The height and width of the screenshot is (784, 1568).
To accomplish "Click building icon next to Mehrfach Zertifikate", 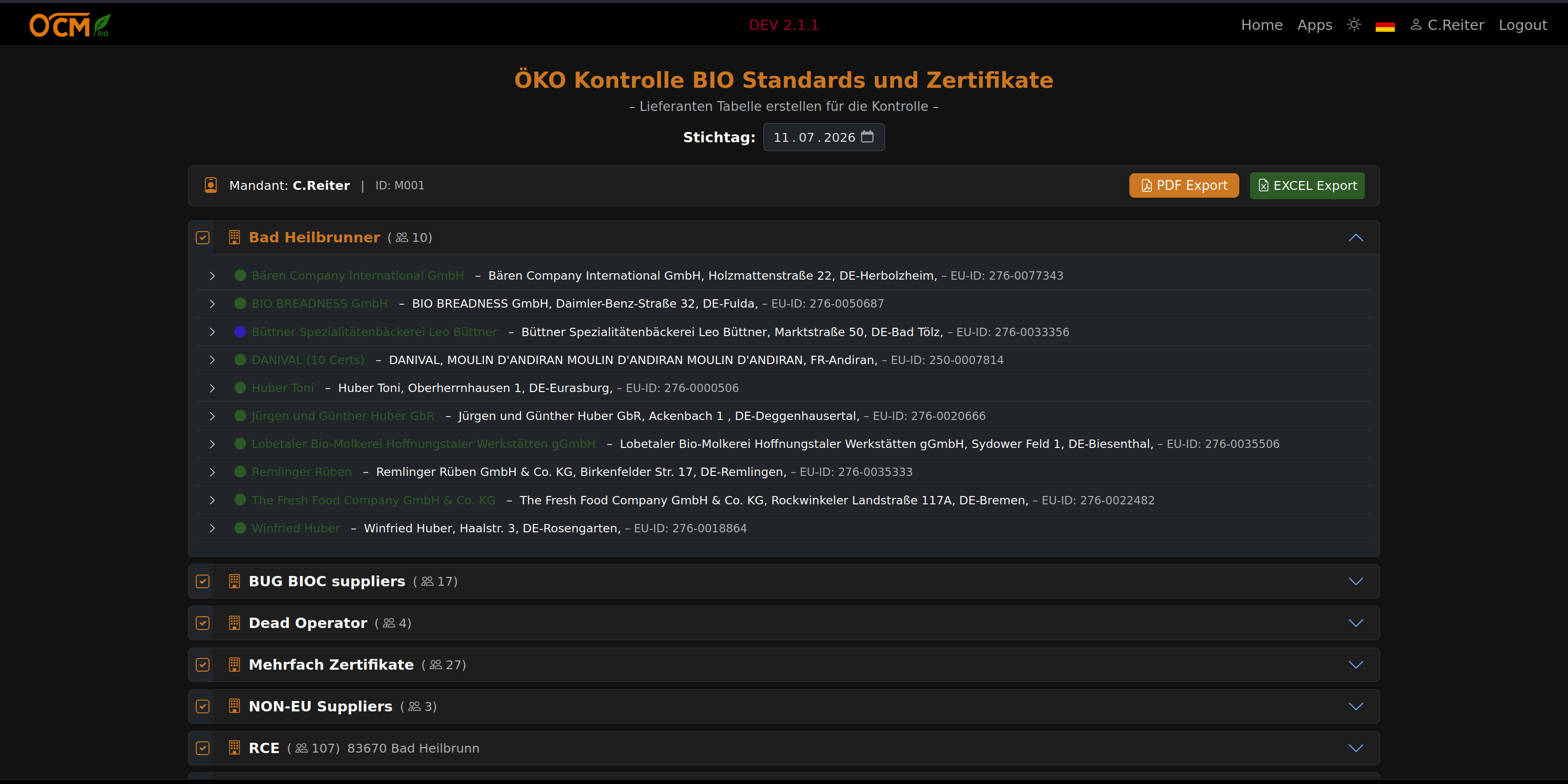I will [235, 665].
